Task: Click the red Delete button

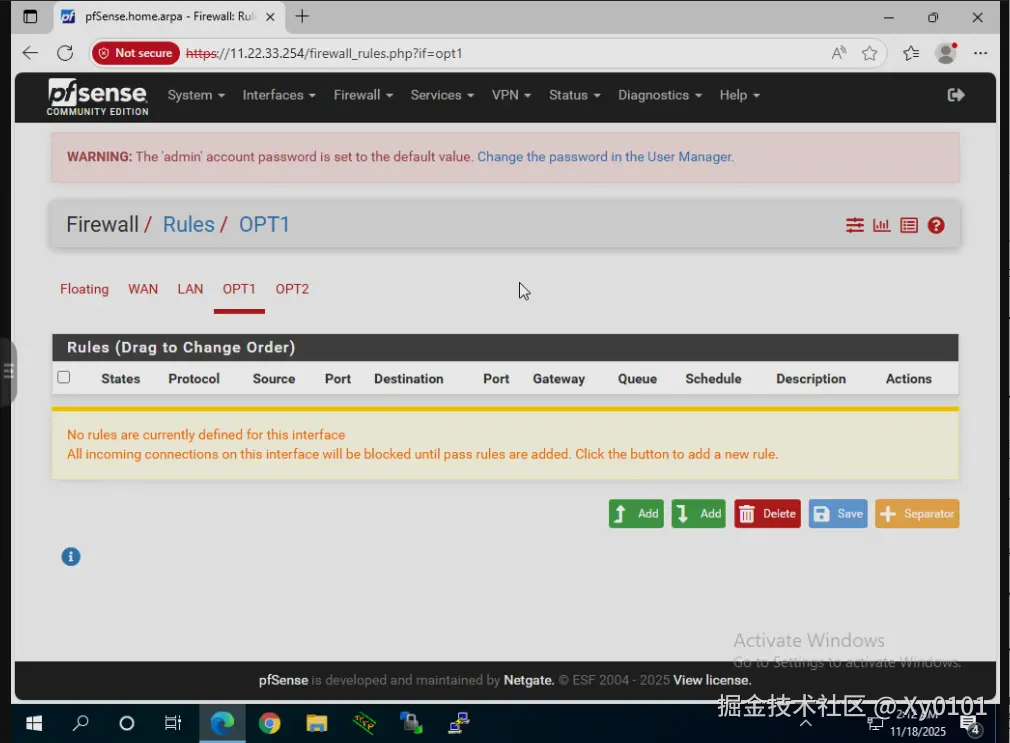Action: [x=767, y=514]
